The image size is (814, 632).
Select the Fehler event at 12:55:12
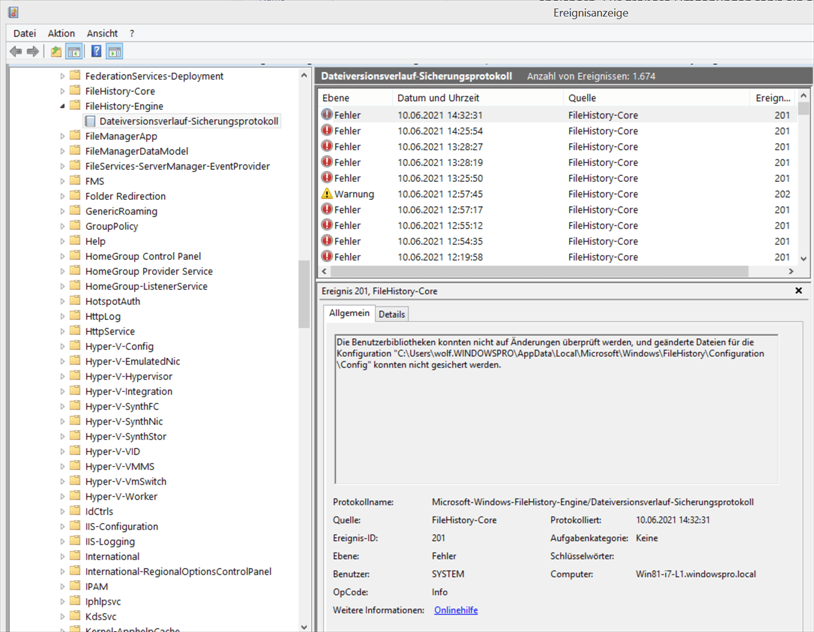[557, 225]
